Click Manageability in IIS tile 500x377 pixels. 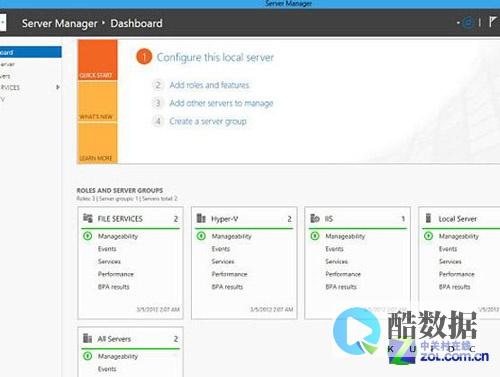point(345,236)
